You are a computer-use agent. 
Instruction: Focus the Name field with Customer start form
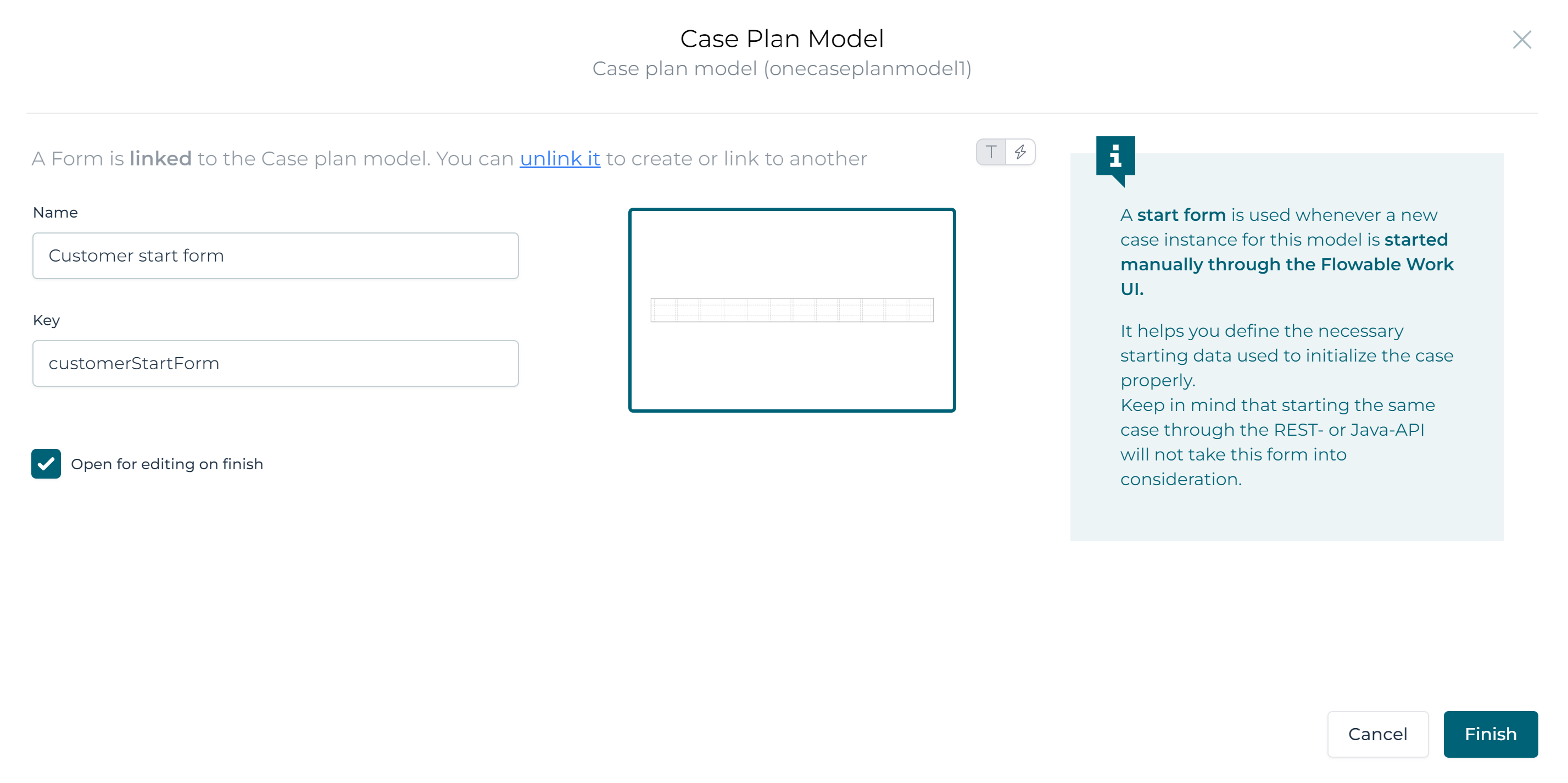point(275,256)
